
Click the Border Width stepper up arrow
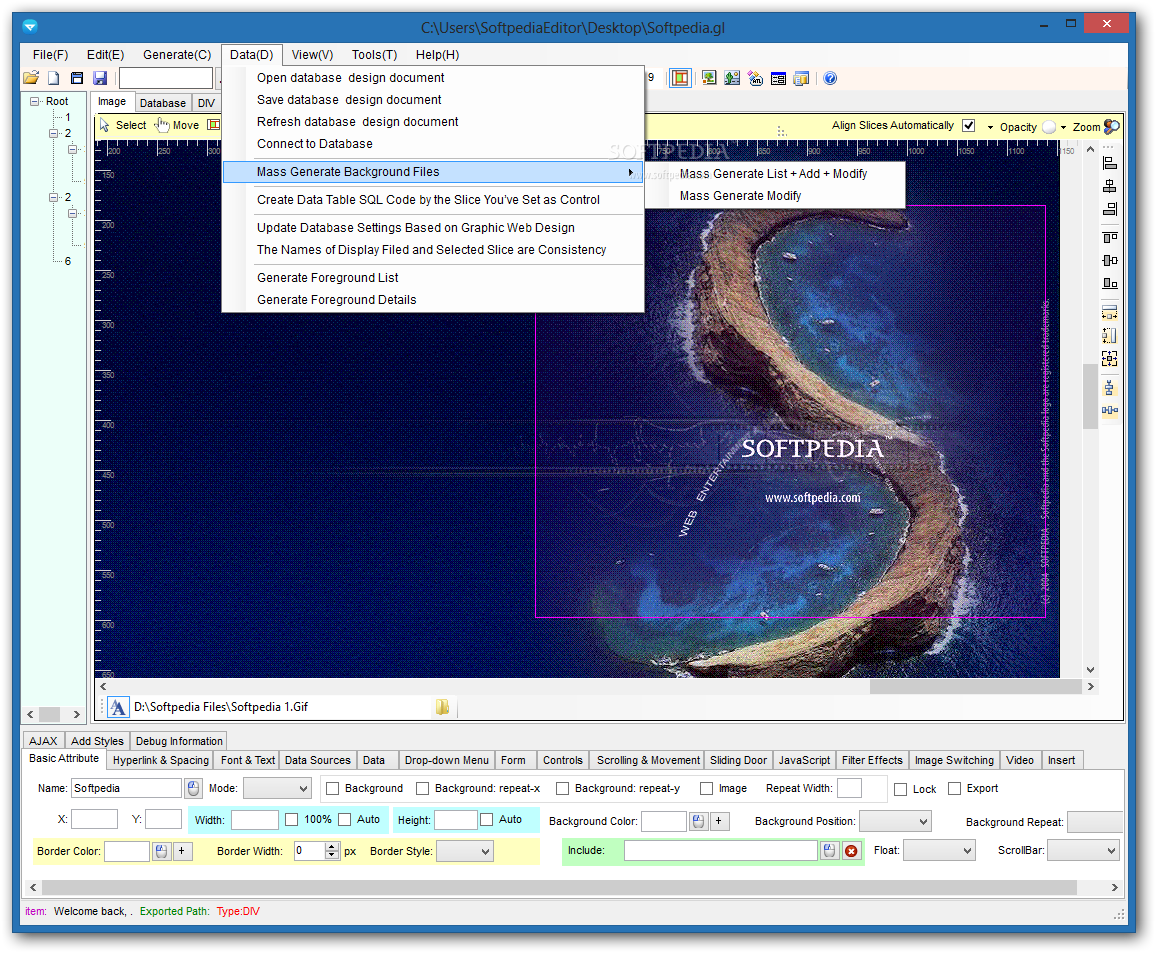click(x=332, y=847)
